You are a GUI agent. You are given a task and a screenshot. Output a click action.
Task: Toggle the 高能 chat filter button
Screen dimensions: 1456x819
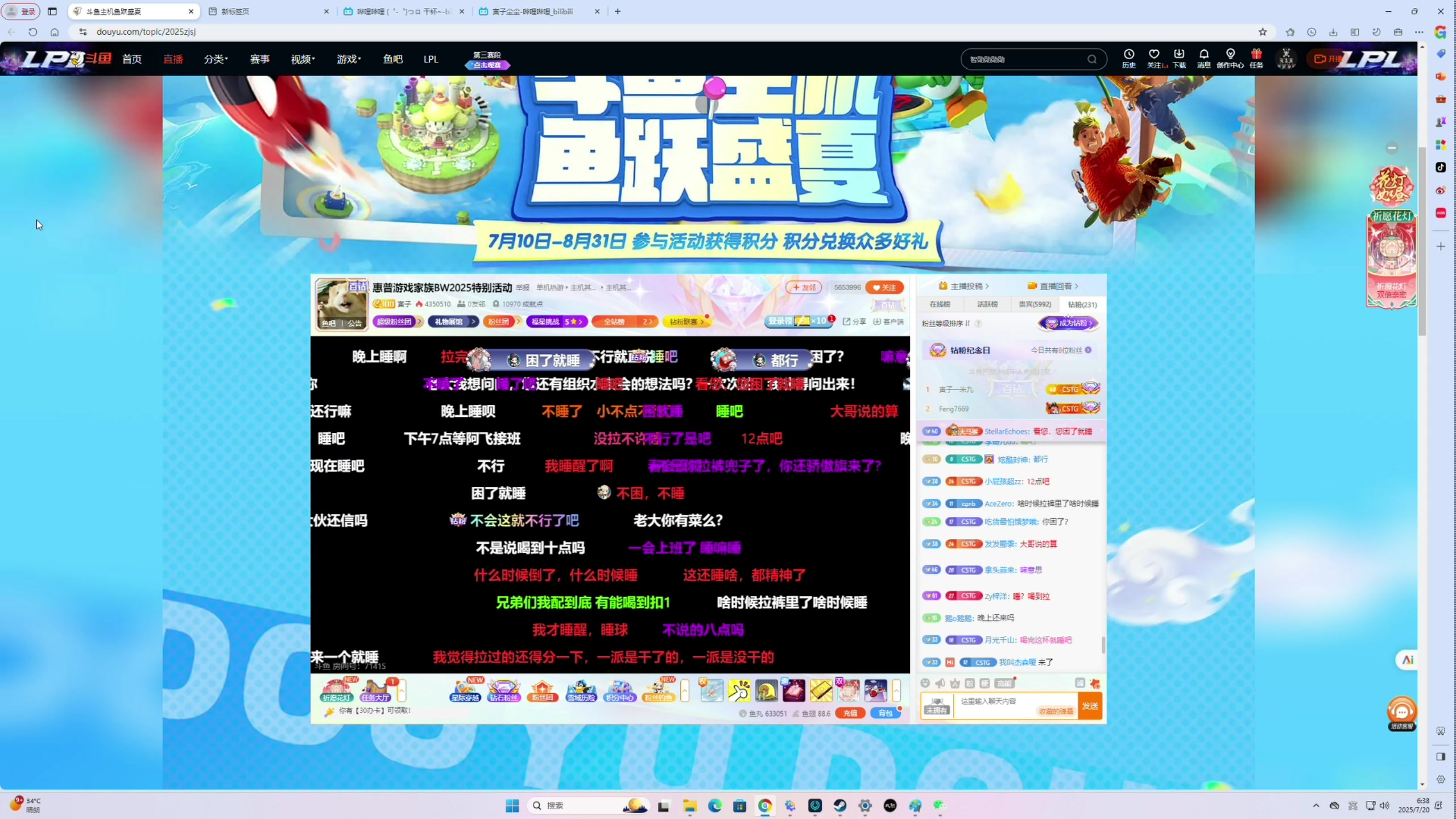click(1004, 683)
